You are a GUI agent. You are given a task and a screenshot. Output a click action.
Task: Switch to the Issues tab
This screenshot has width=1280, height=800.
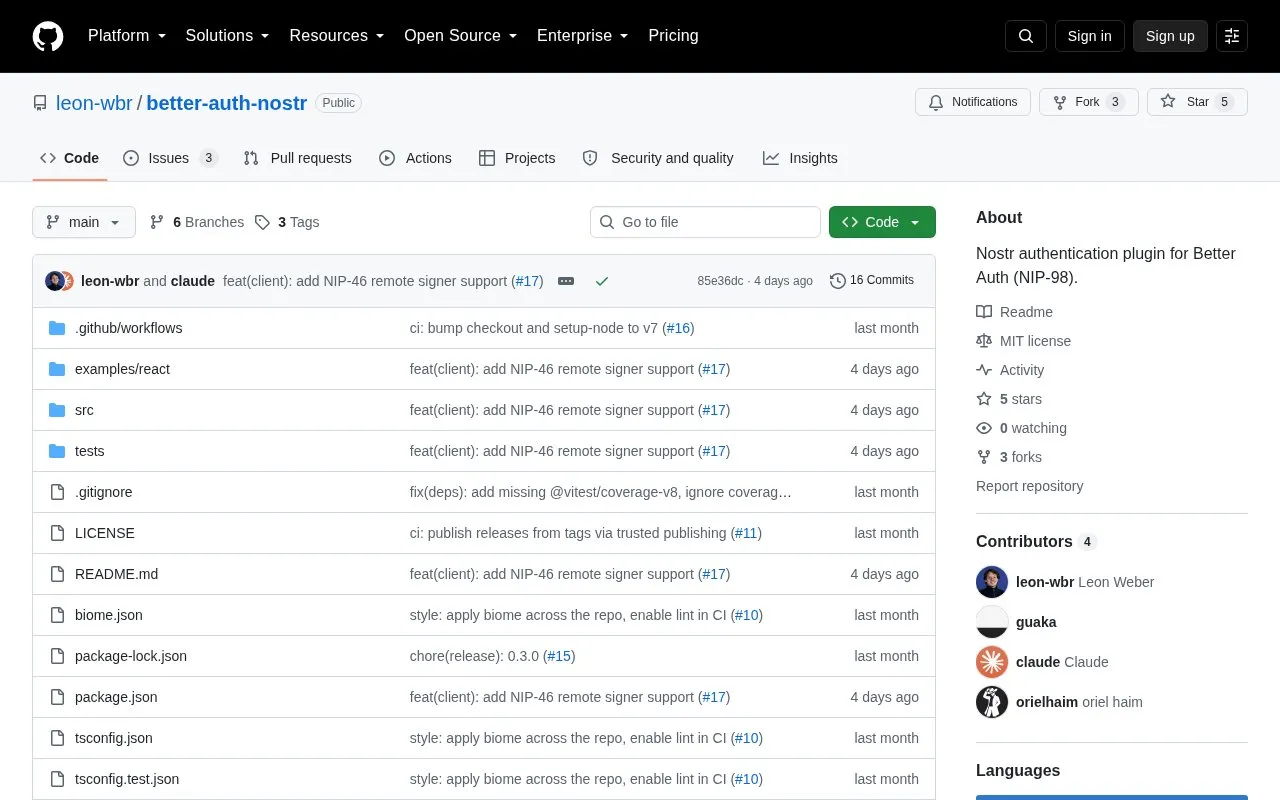coord(170,158)
